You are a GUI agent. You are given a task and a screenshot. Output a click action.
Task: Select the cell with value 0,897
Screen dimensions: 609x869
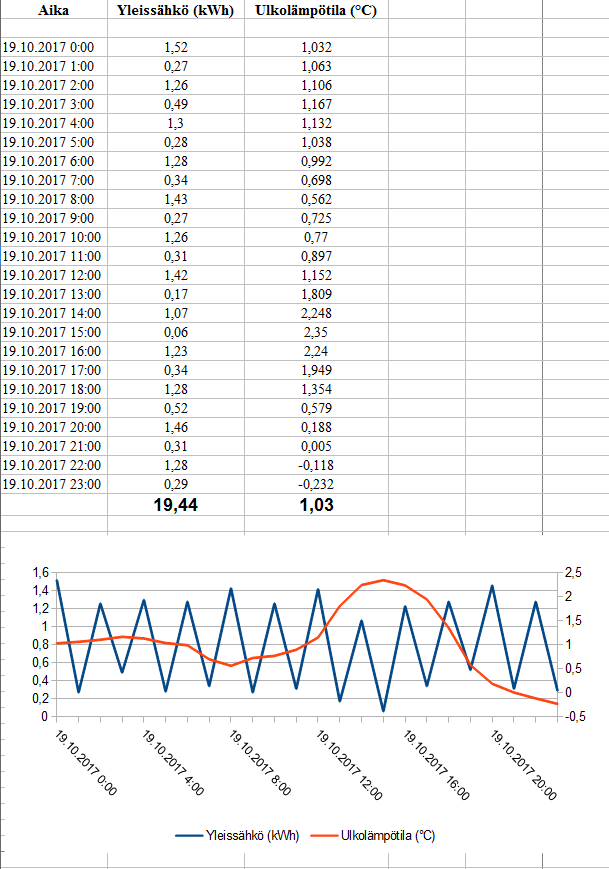point(316,256)
